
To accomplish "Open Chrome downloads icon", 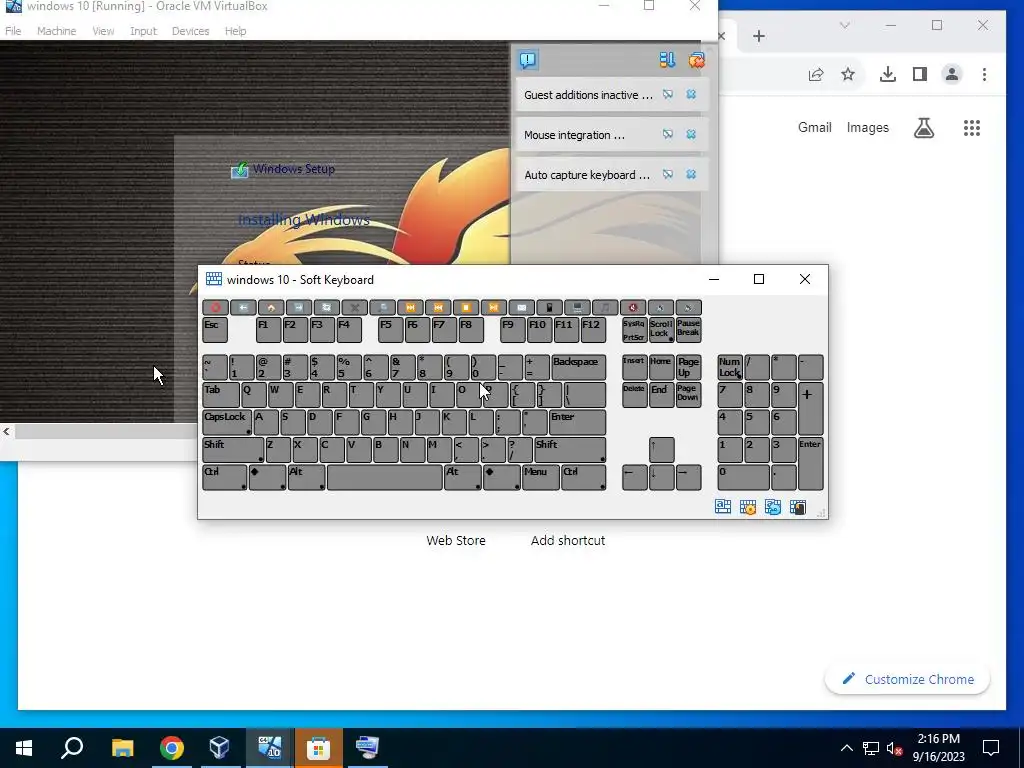I will (888, 74).
